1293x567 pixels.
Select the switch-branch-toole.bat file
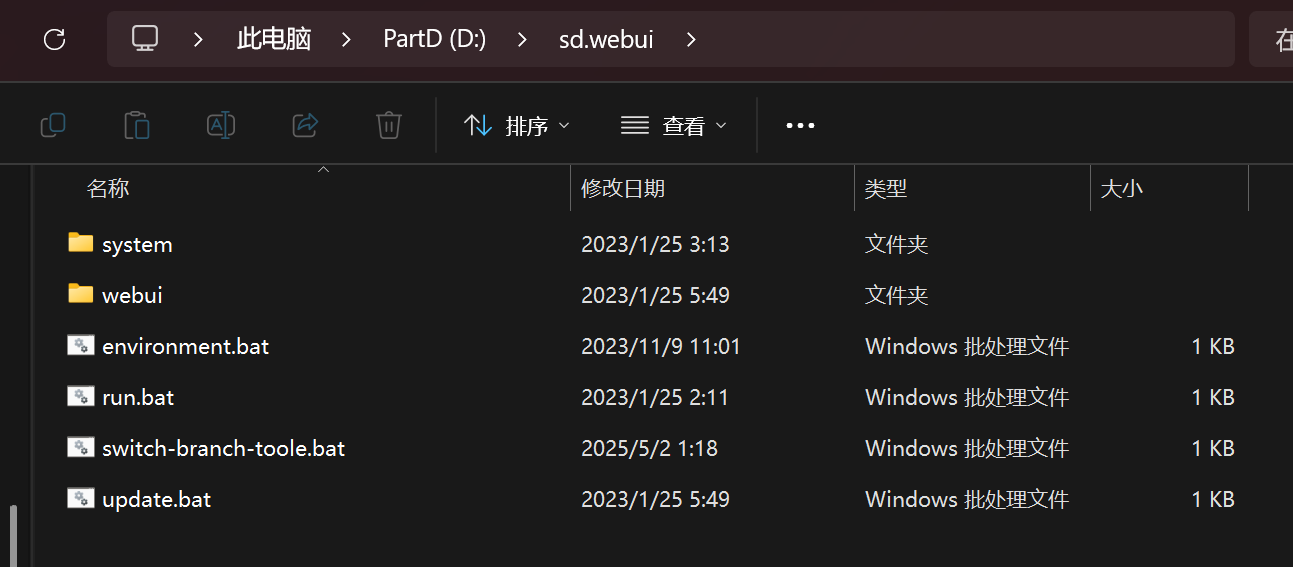[223, 448]
